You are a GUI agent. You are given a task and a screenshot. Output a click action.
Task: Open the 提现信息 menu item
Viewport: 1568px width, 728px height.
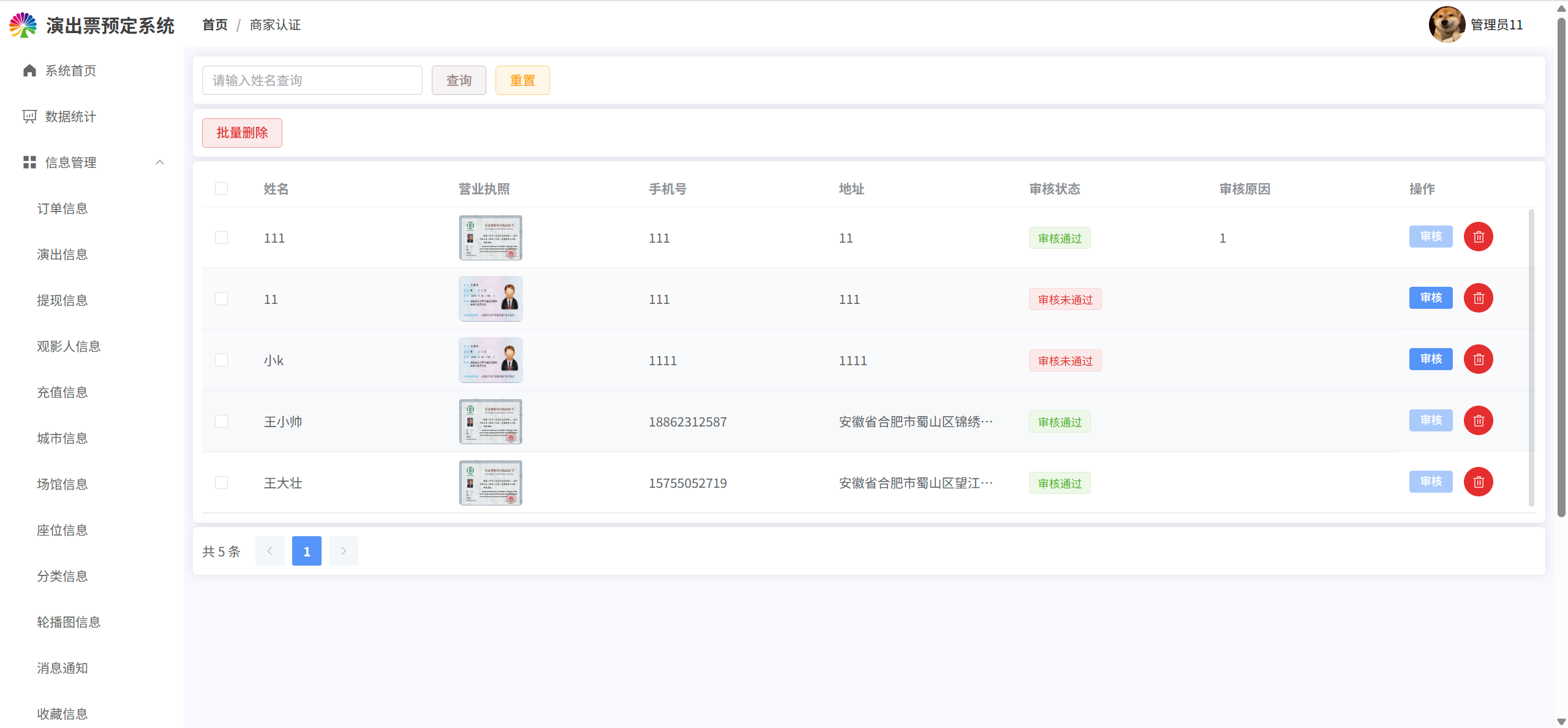62,300
